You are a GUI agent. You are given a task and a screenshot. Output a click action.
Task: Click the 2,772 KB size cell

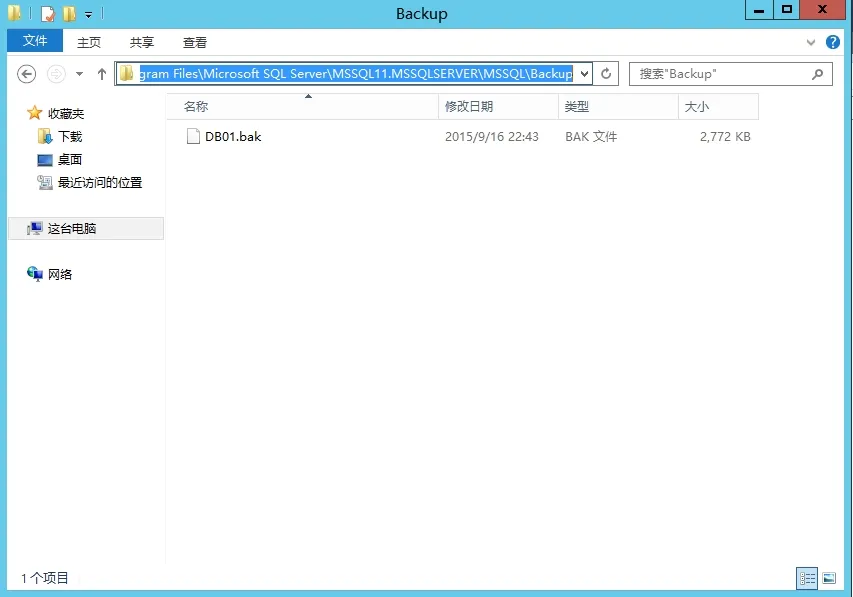tap(725, 137)
